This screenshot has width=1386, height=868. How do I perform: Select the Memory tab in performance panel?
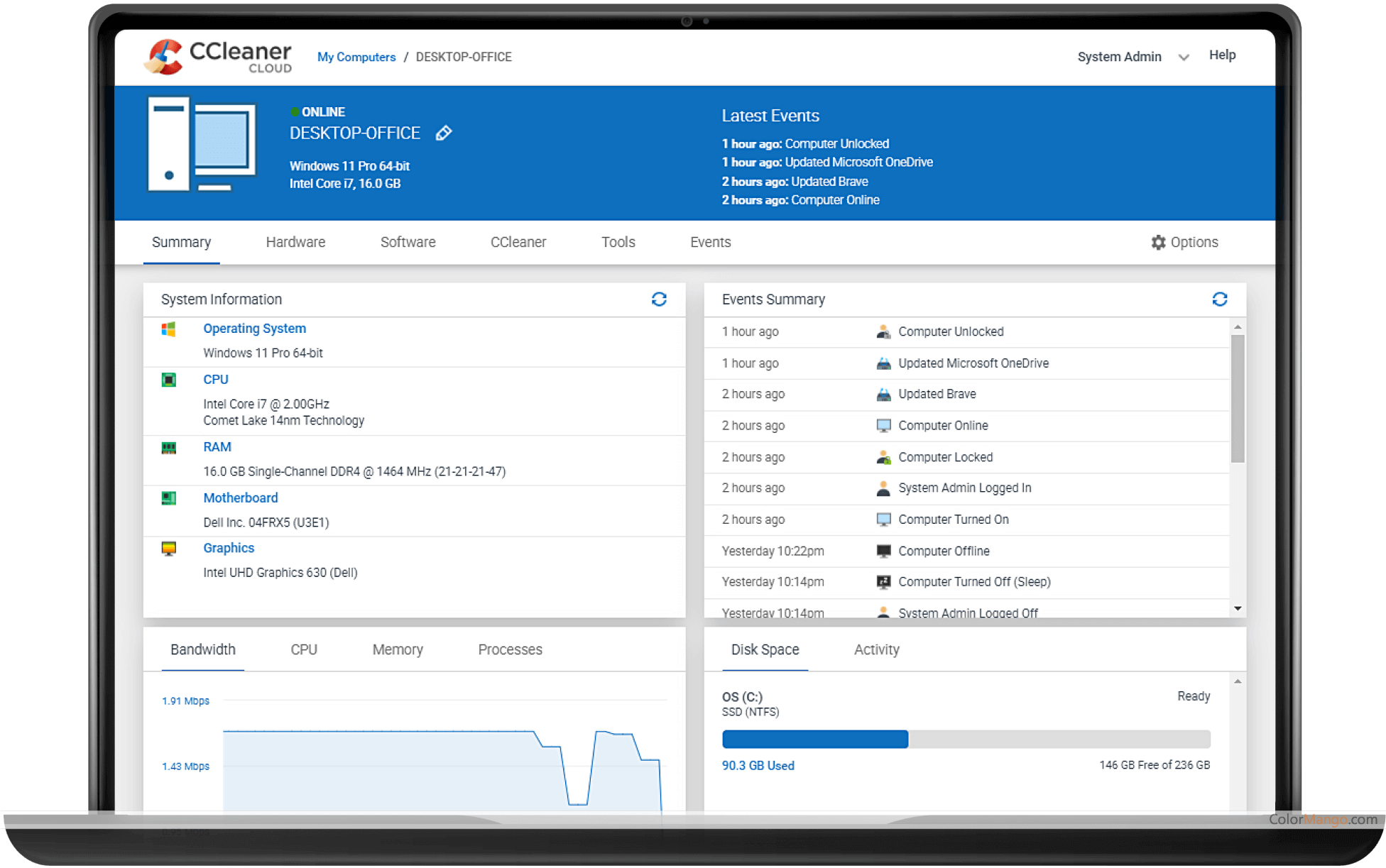click(397, 649)
